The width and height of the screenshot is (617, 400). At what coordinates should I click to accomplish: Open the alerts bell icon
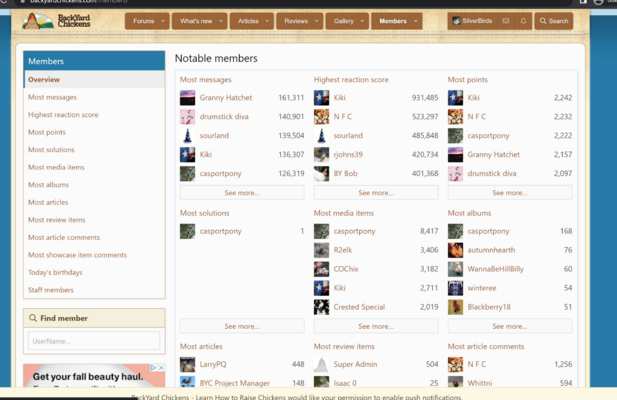point(523,21)
